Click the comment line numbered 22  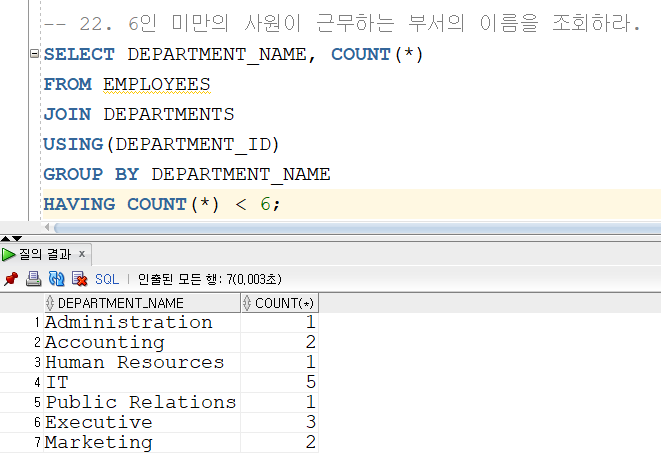click(x=342, y=23)
